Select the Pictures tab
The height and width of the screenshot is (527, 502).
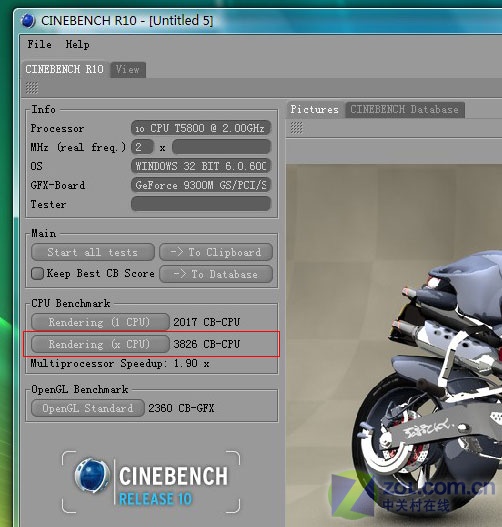click(315, 110)
